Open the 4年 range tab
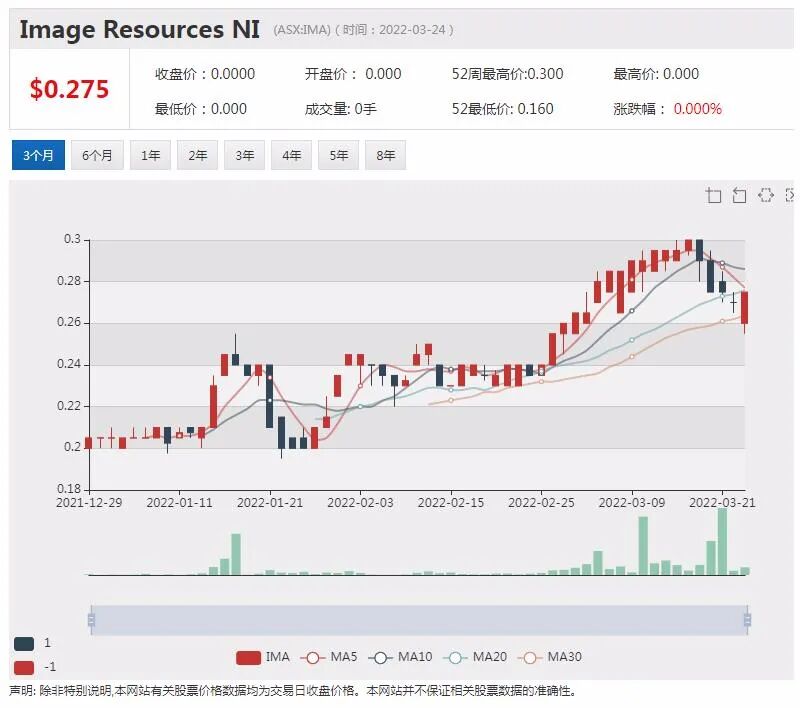Image resolution: width=800 pixels, height=708 pixels. 291,155
